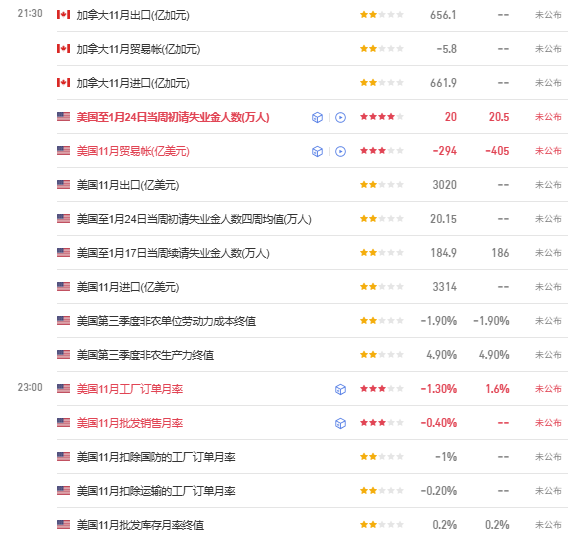The width and height of the screenshot is (568, 539).
Task: Click previous value 184.9
Action: [443, 253]
